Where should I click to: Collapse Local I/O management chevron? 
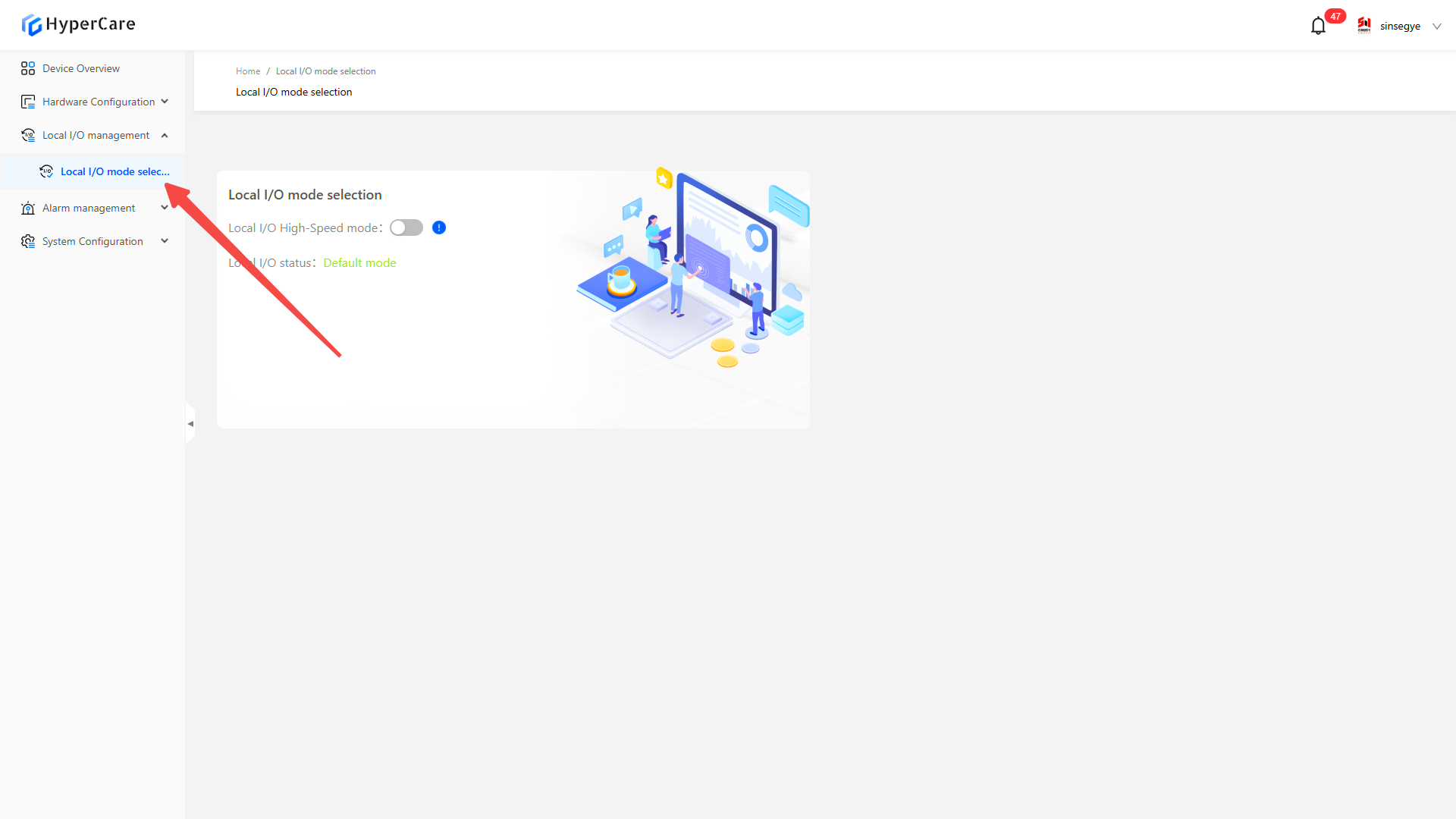click(165, 135)
